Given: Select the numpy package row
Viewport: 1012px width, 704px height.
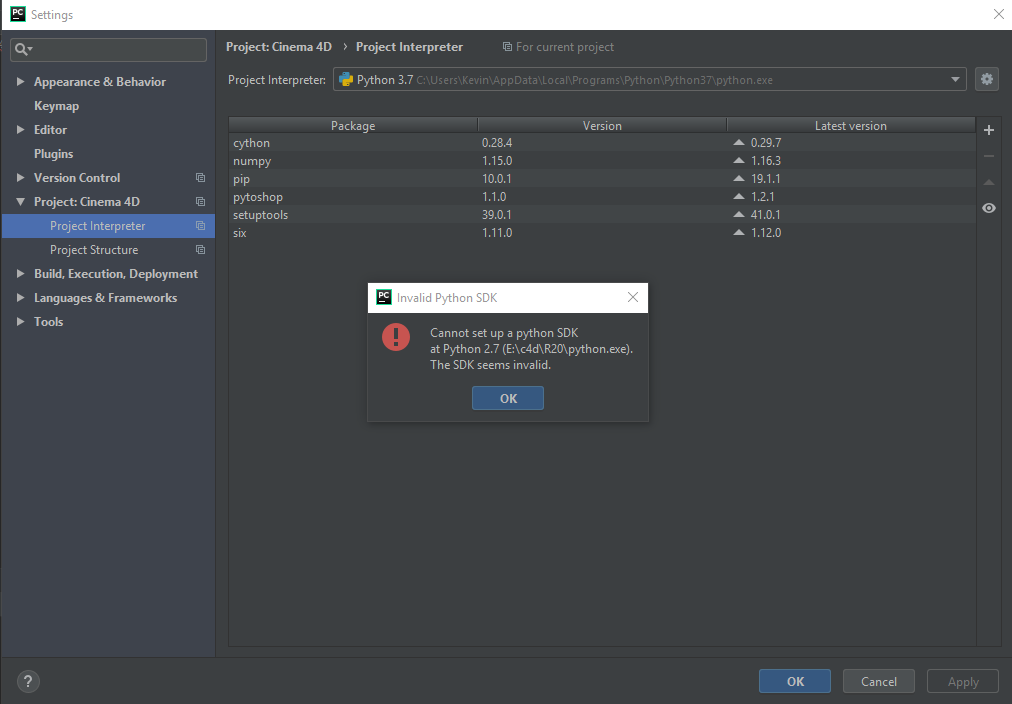Looking at the screenshot, I should tap(252, 161).
